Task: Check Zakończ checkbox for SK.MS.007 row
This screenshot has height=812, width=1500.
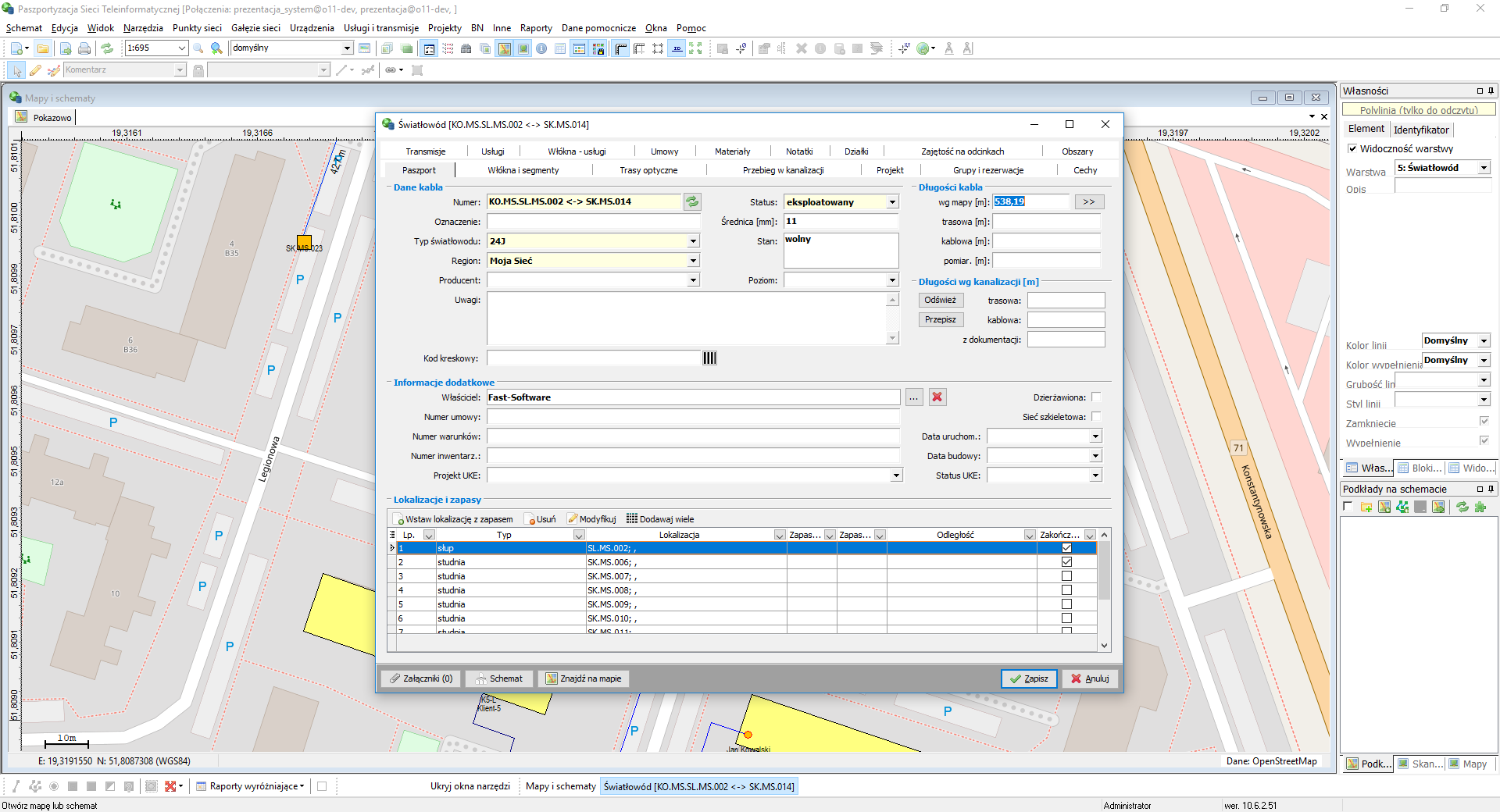Action: coord(1066,576)
